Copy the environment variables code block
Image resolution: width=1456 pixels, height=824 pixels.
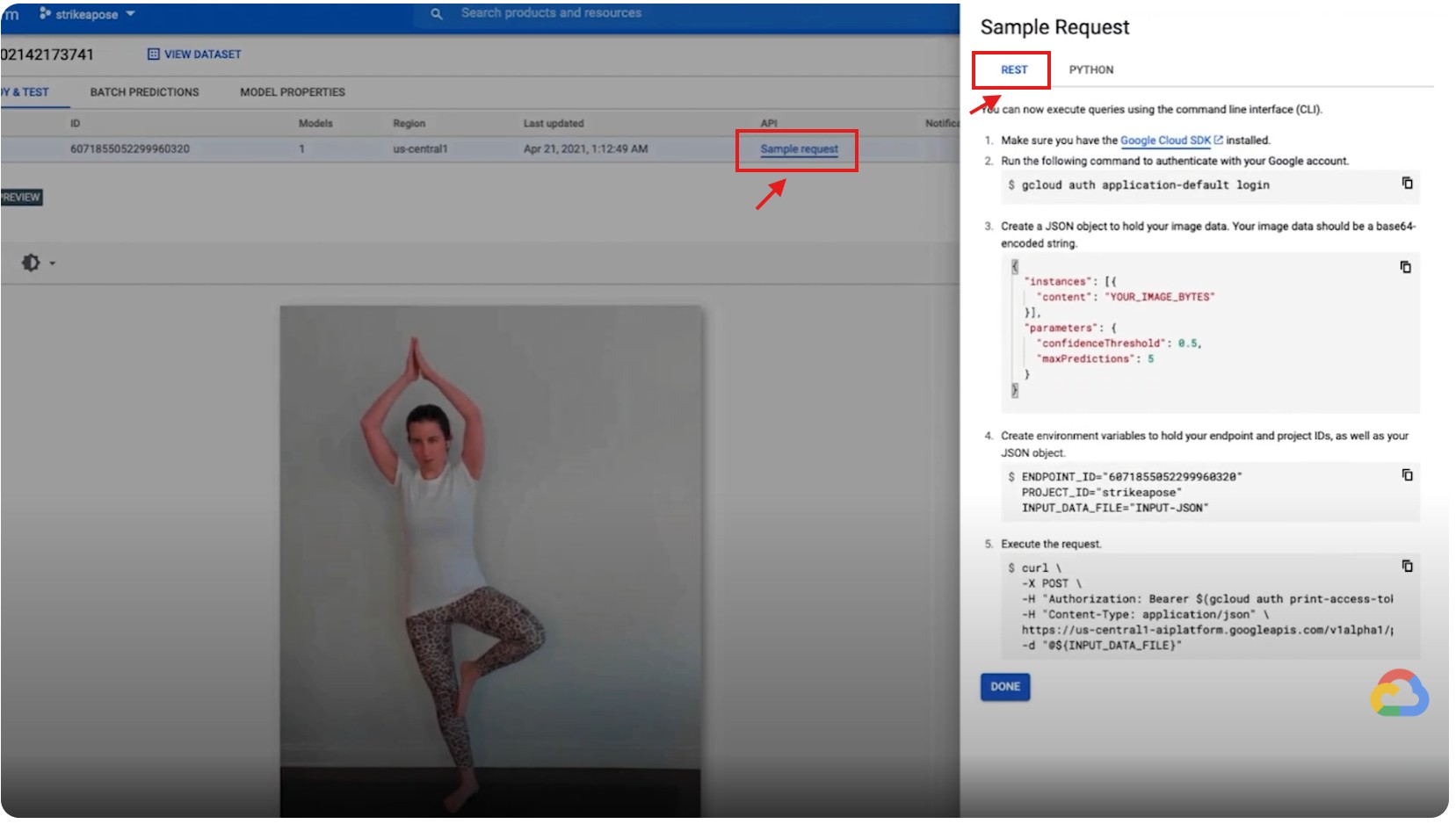coord(1407,475)
